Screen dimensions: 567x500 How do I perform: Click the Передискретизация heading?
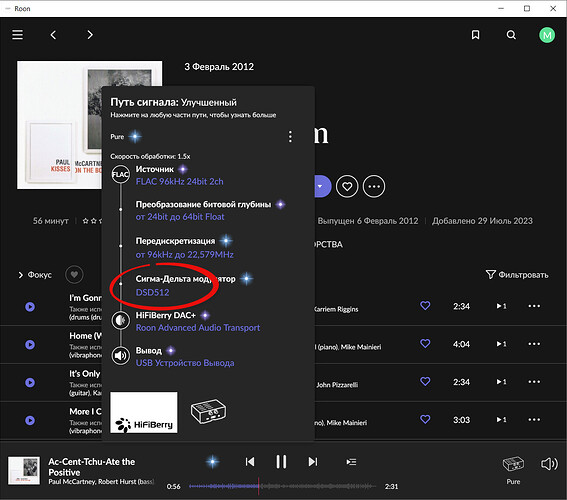point(175,241)
